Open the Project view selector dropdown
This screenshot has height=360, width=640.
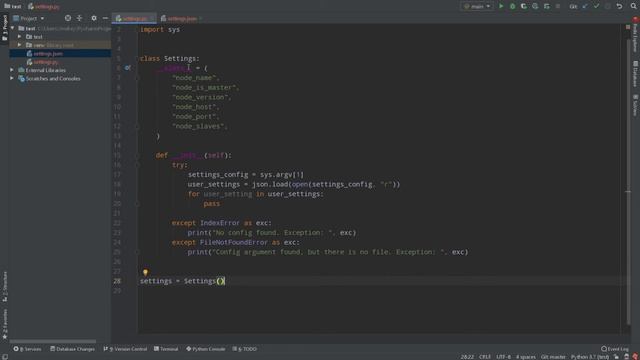pos(29,18)
